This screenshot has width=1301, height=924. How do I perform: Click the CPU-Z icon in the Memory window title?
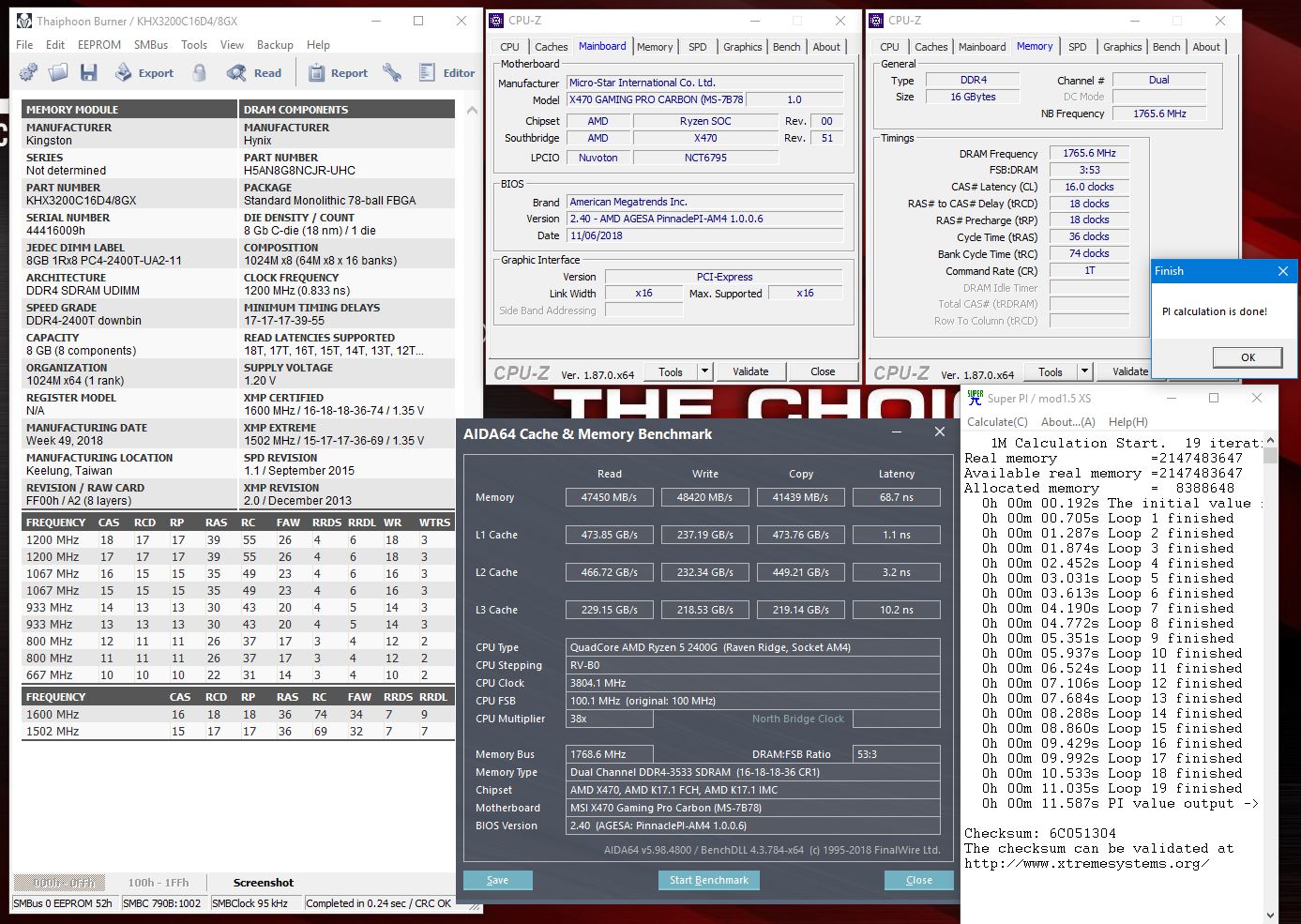(877, 20)
